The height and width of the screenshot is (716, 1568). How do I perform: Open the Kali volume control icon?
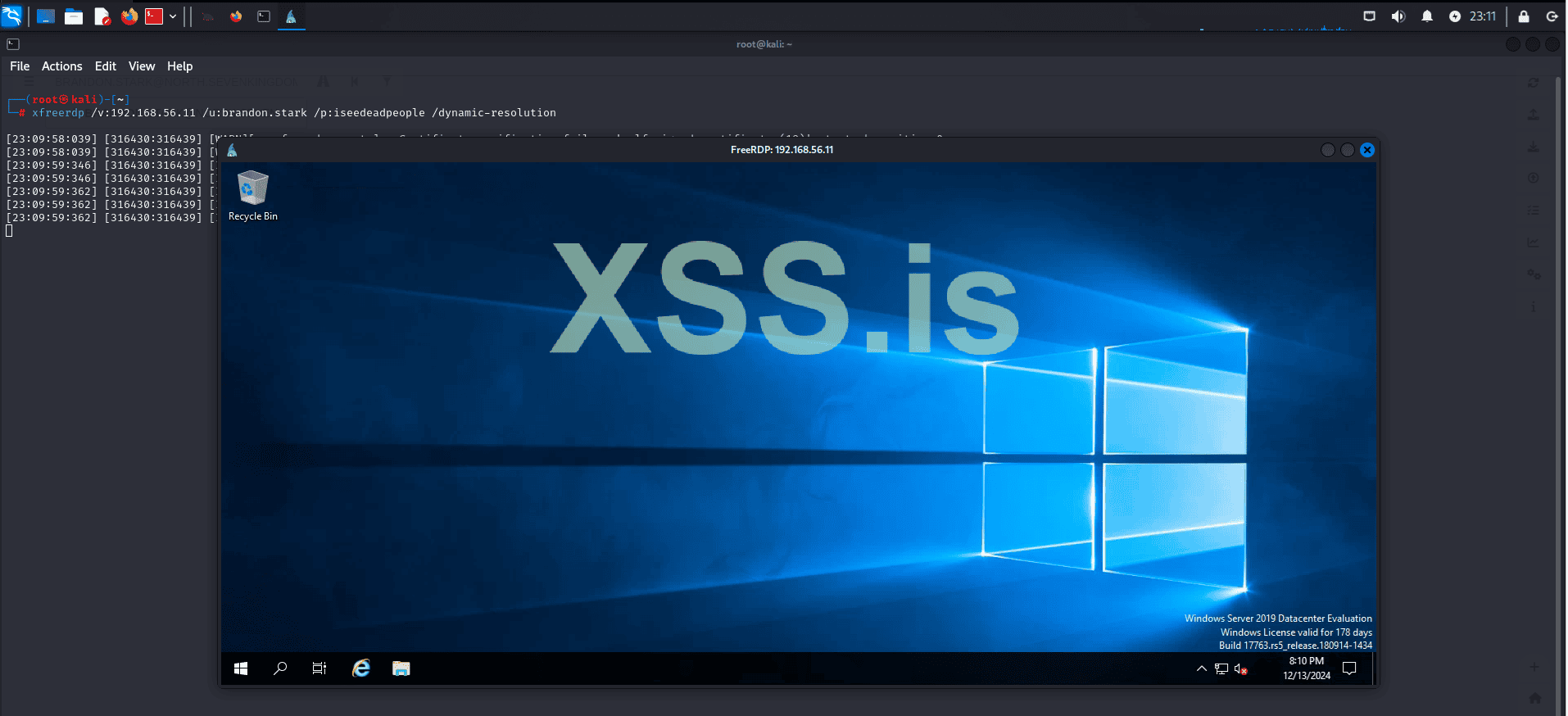point(1398,16)
